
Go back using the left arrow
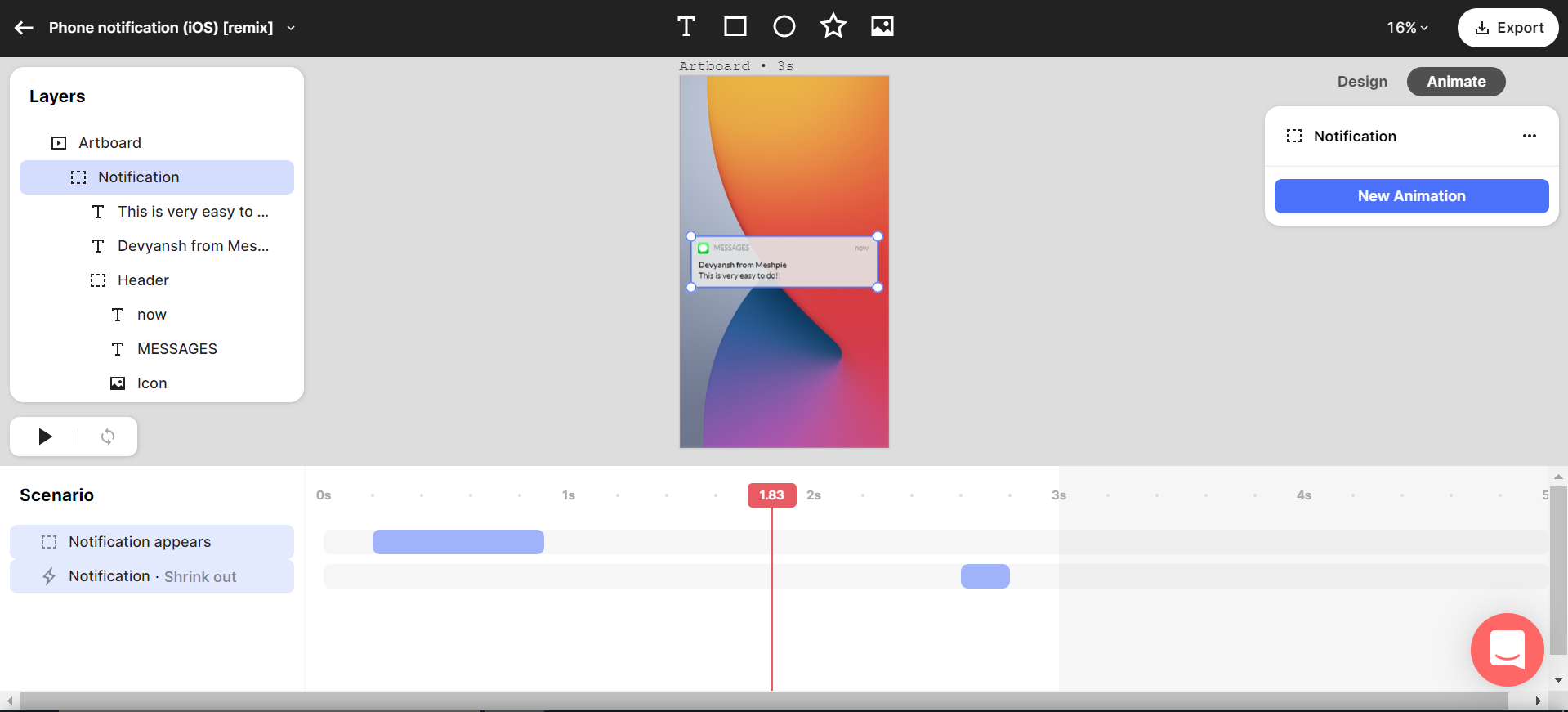click(24, 28)
